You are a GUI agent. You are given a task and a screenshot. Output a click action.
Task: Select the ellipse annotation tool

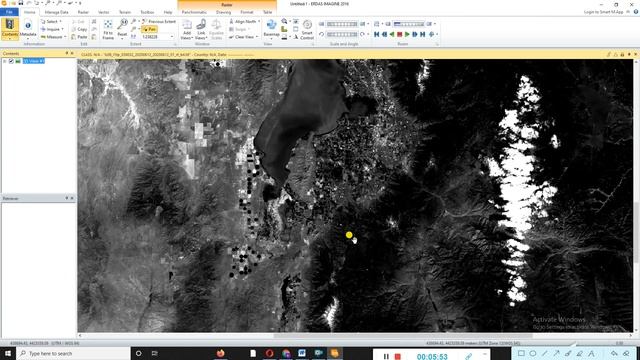[533, 353]
